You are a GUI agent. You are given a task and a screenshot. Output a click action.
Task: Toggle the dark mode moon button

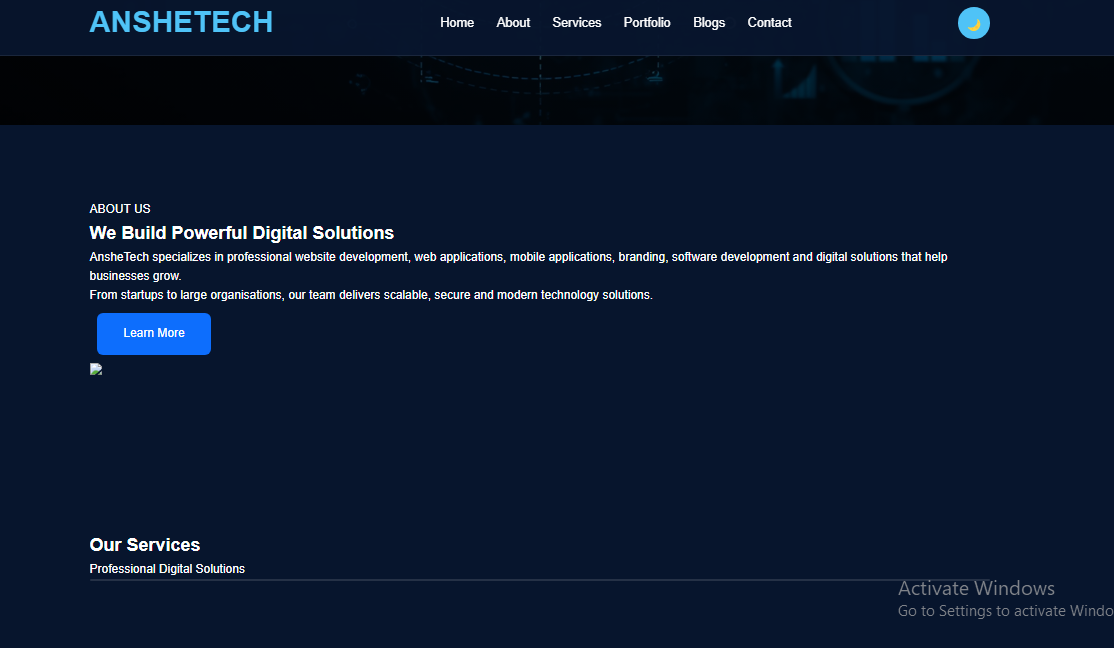973,23
